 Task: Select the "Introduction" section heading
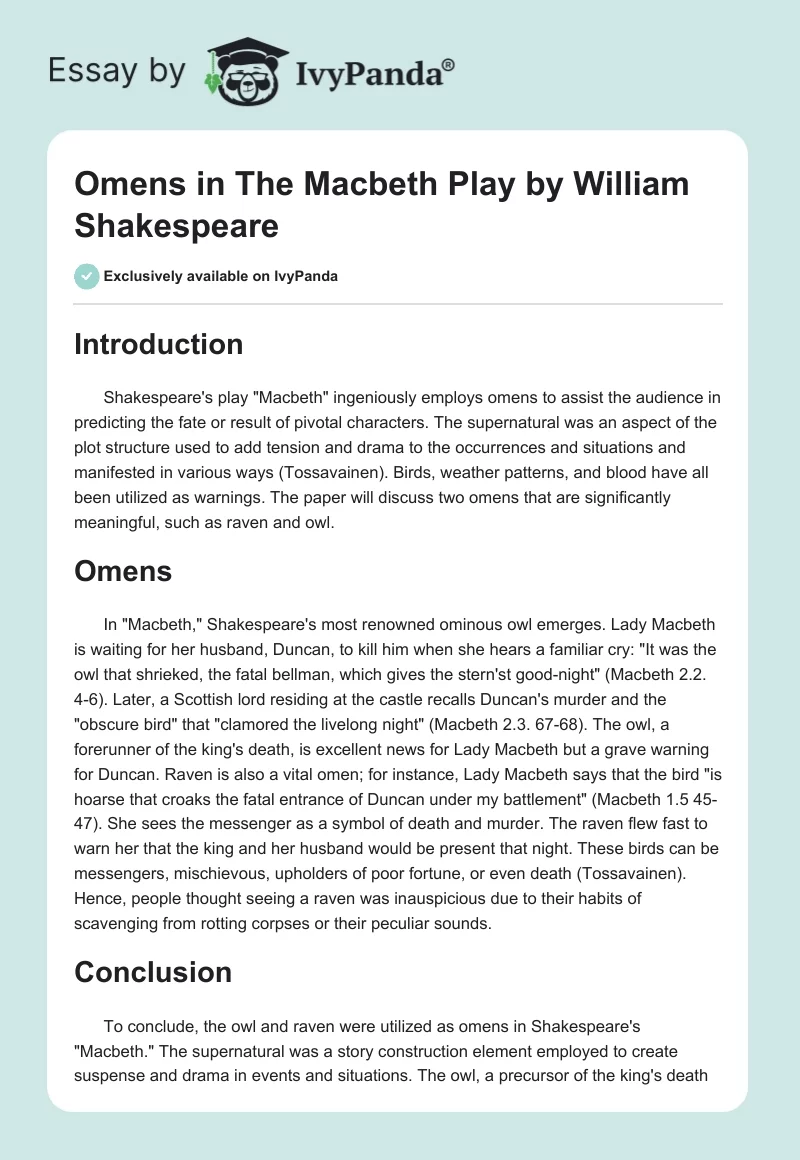158,344
